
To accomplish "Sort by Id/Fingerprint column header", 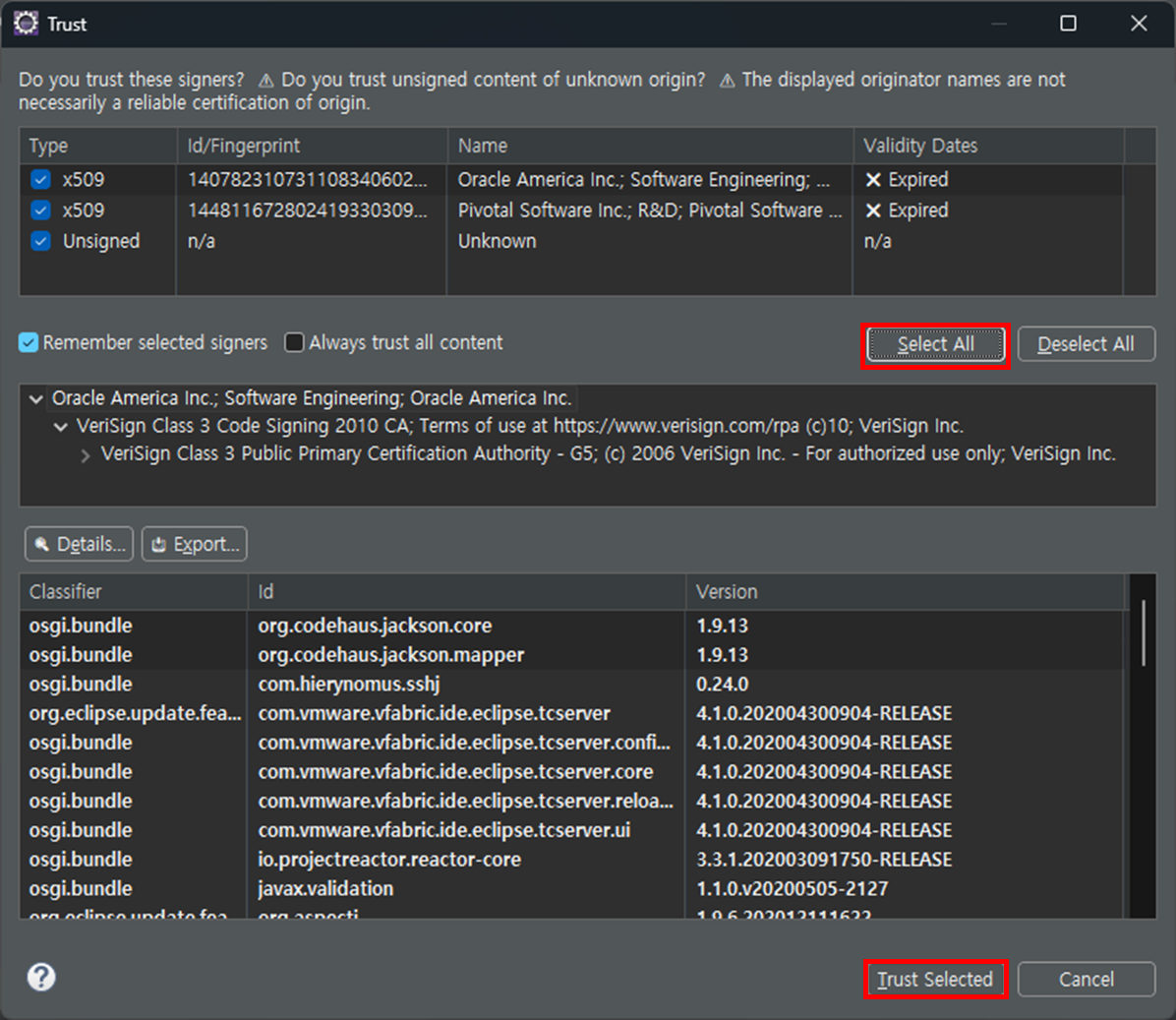I will pos(312,146).
